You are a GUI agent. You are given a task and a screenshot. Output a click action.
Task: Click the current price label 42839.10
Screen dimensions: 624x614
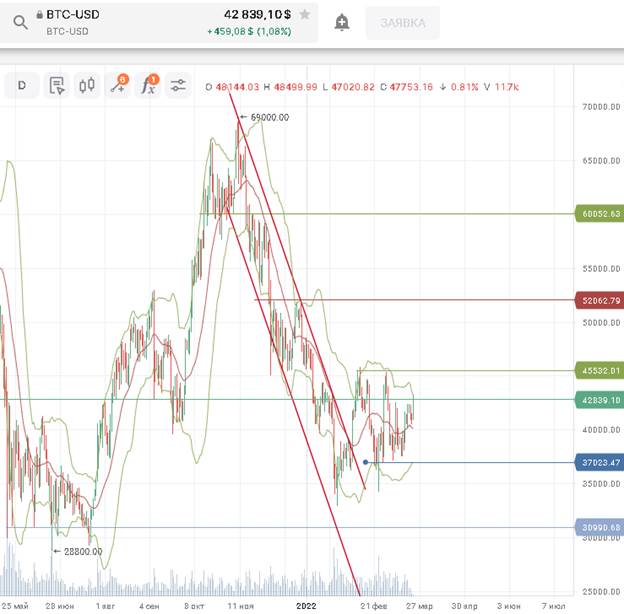600,400
